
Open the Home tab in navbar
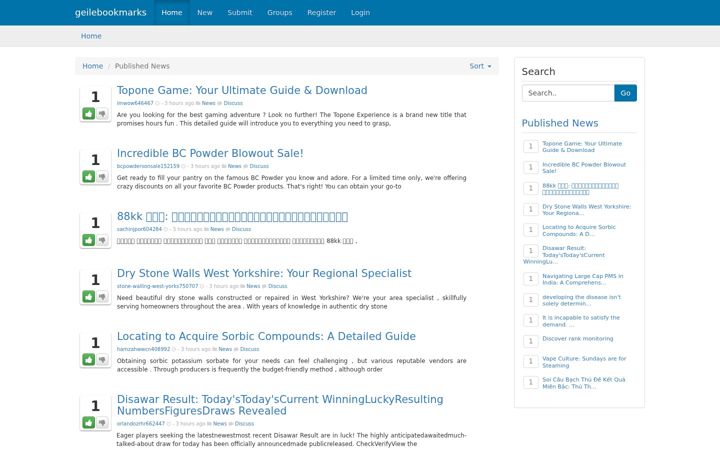tap(172, 12)
